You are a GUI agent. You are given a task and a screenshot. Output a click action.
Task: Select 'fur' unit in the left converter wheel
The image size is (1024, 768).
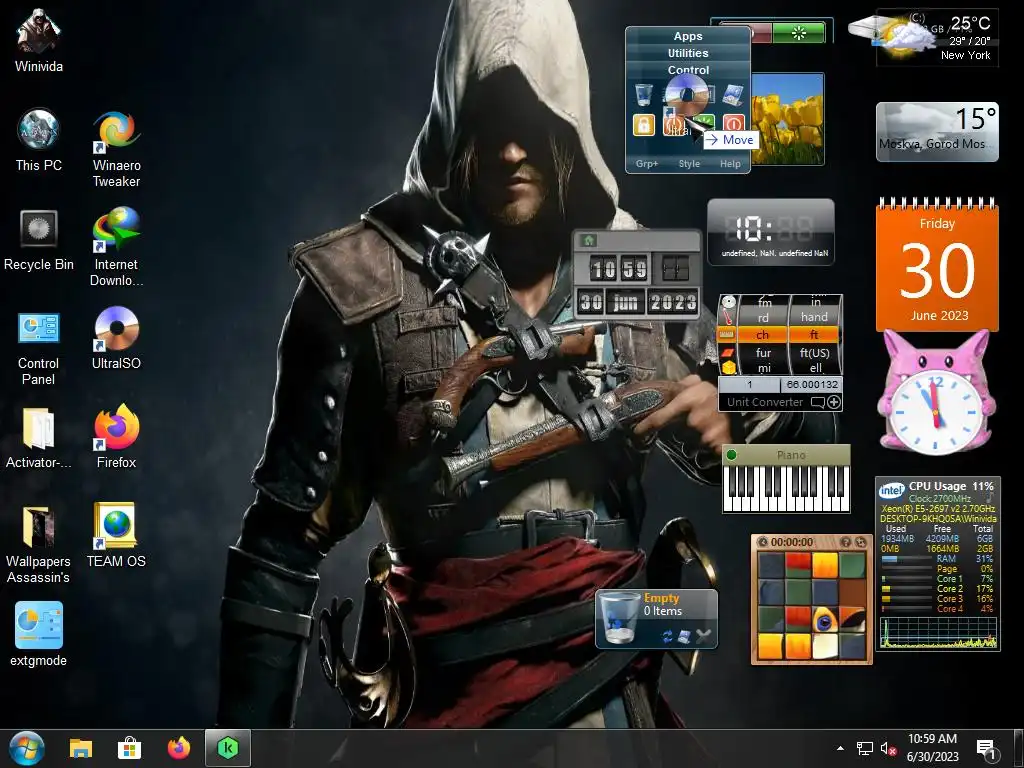763,353
